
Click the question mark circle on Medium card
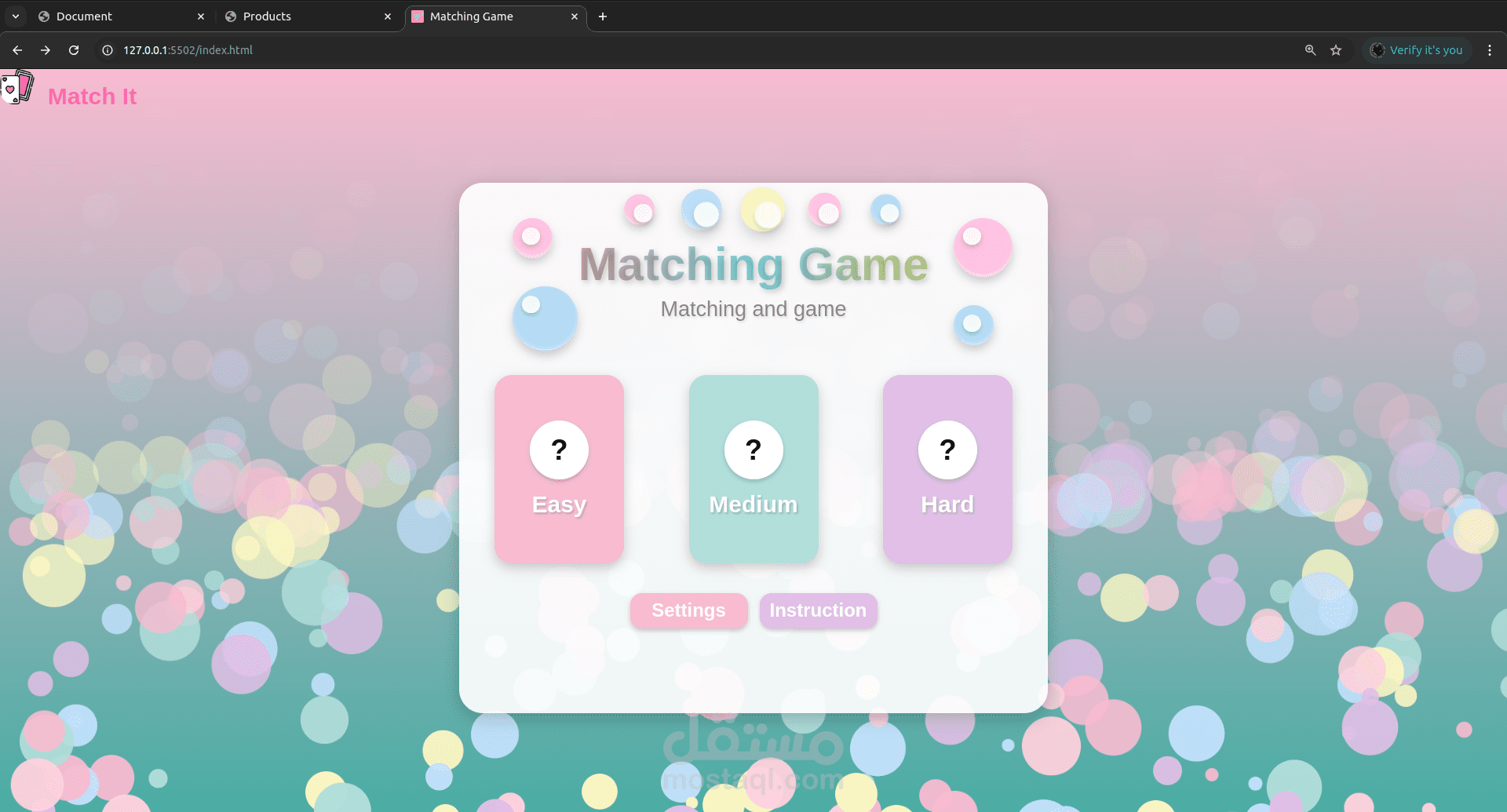coord(753,450)
